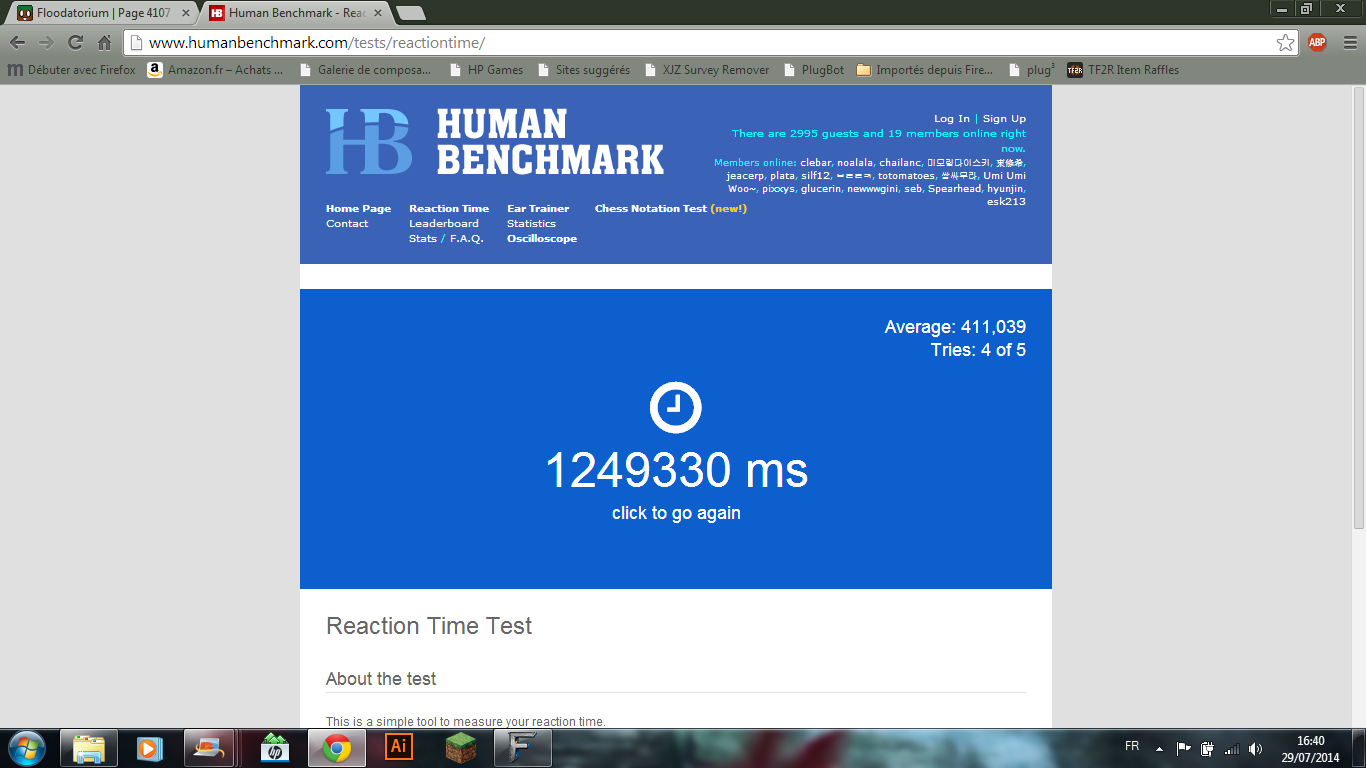Close the Human Benchmark tab

378,13
